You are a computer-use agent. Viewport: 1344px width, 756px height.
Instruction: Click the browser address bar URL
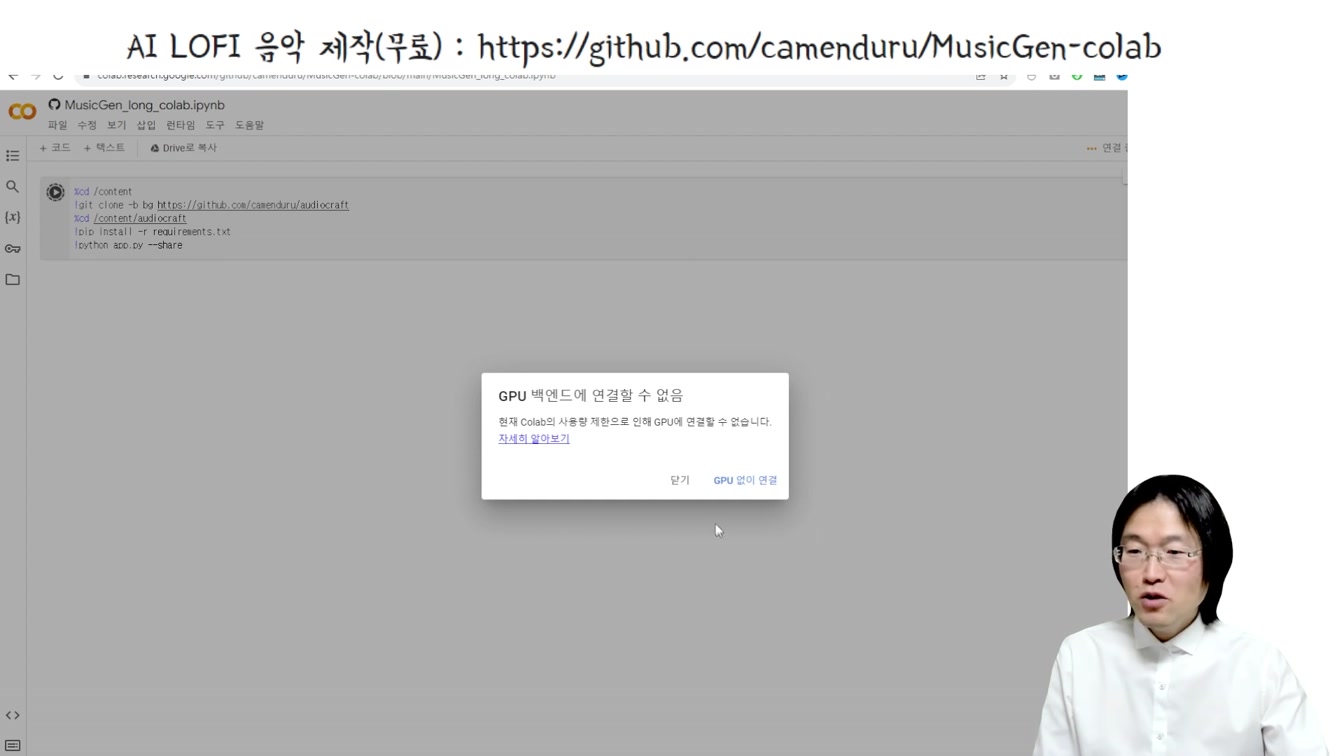pos(326,76)
